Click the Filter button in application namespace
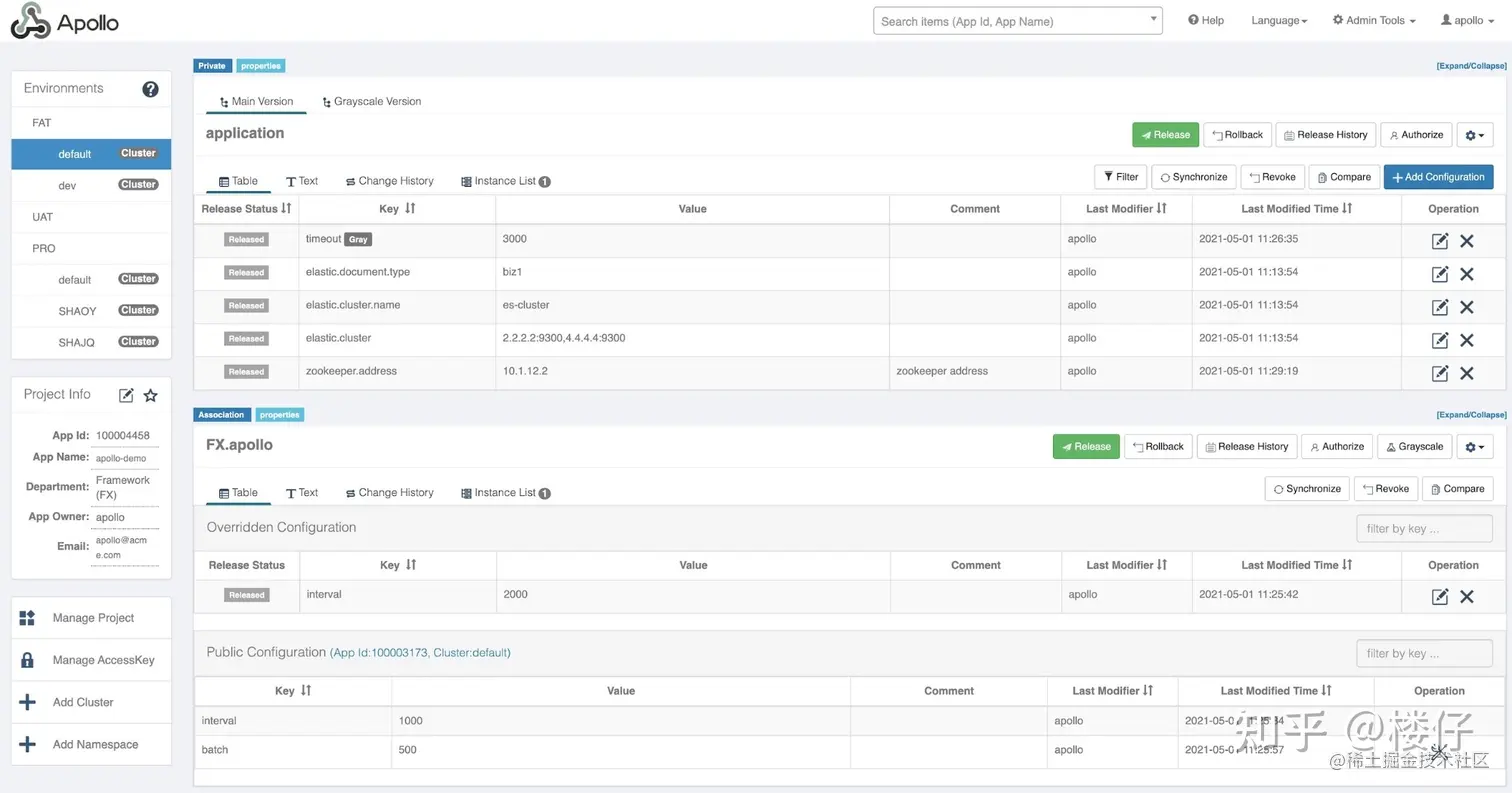 tap(1120, 177)
